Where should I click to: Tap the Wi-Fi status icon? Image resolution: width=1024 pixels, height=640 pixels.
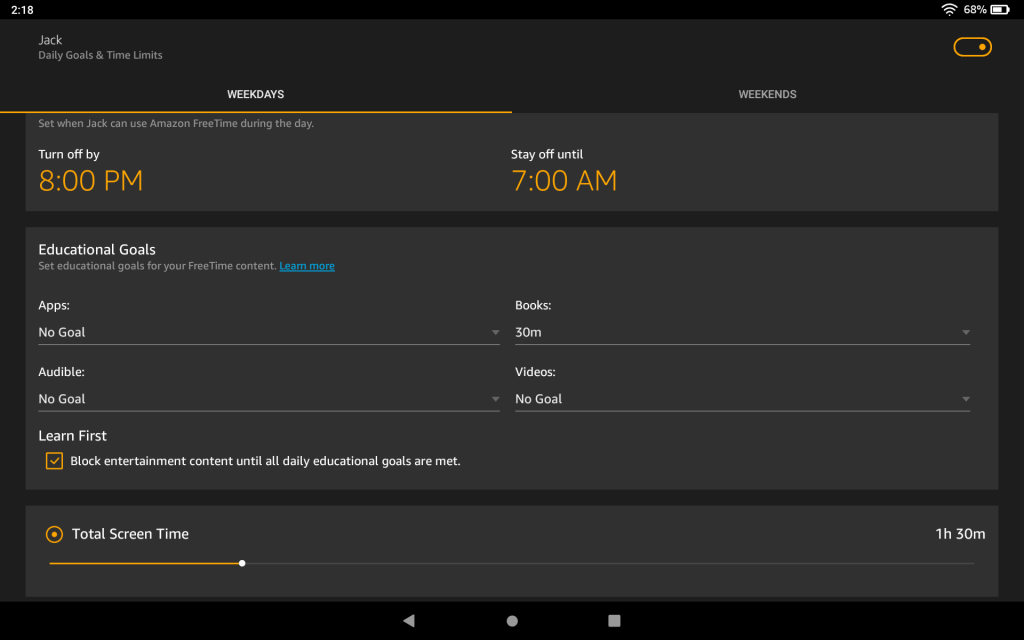click(948, 10)
